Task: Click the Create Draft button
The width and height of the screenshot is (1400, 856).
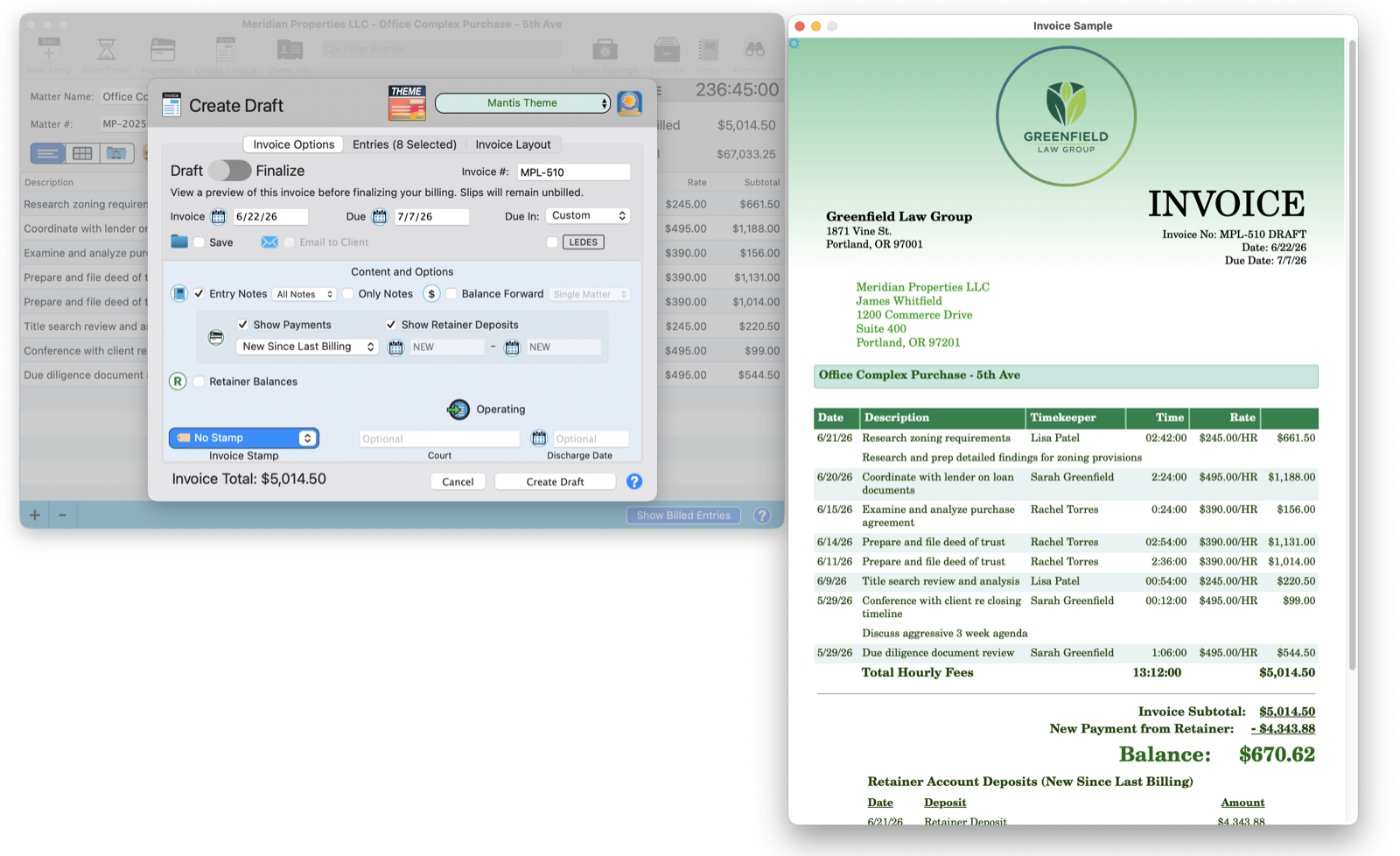Action: pyautogui.click(x=555, y=481)
